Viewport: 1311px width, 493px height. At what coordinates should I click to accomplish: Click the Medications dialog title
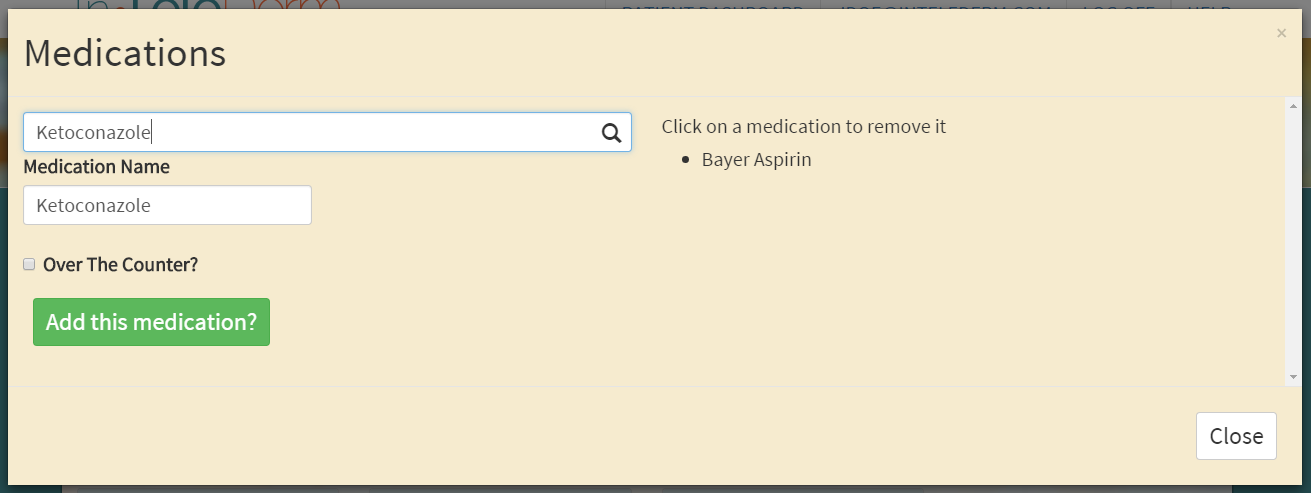coord(125,53)
